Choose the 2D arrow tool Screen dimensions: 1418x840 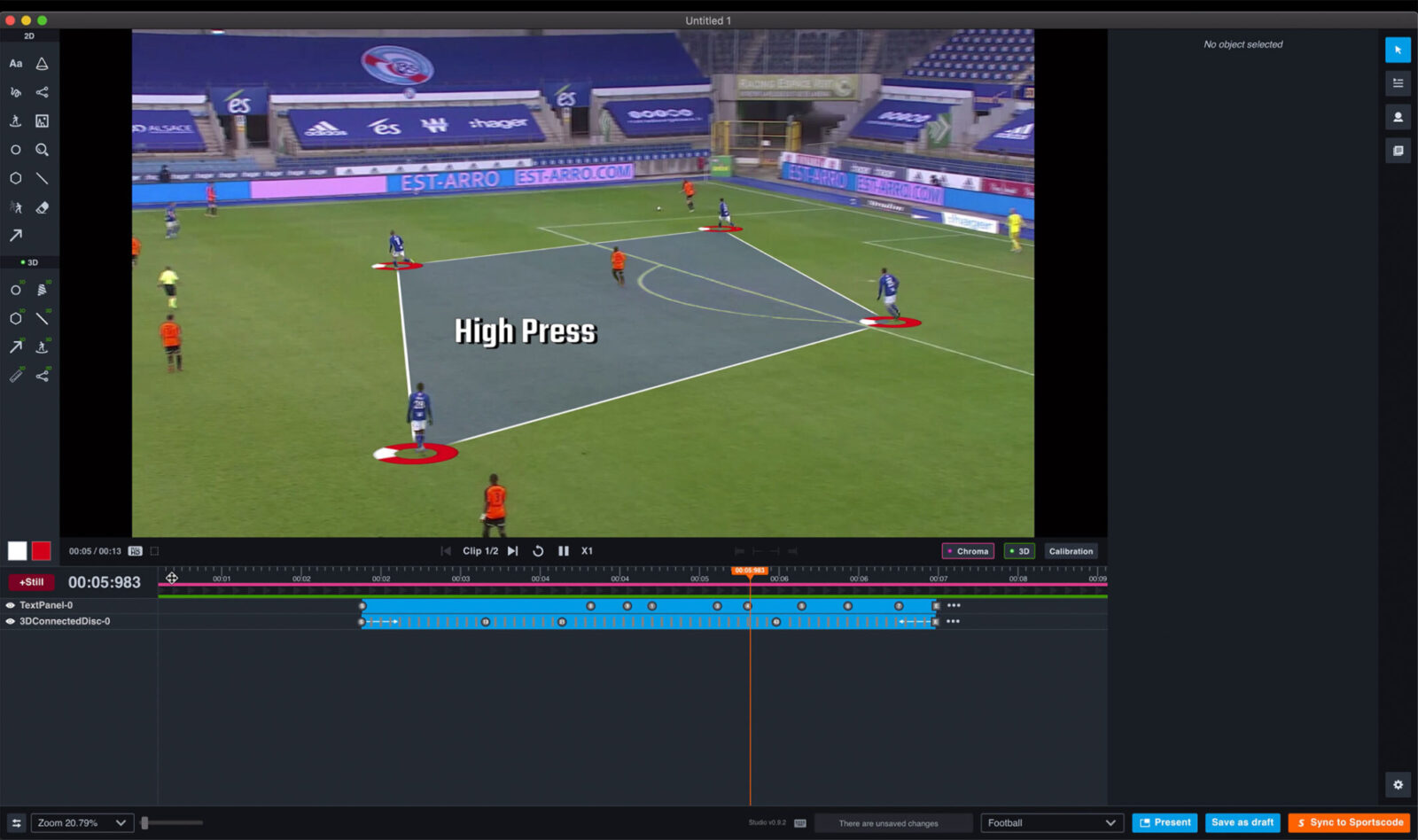pos(15,236)
